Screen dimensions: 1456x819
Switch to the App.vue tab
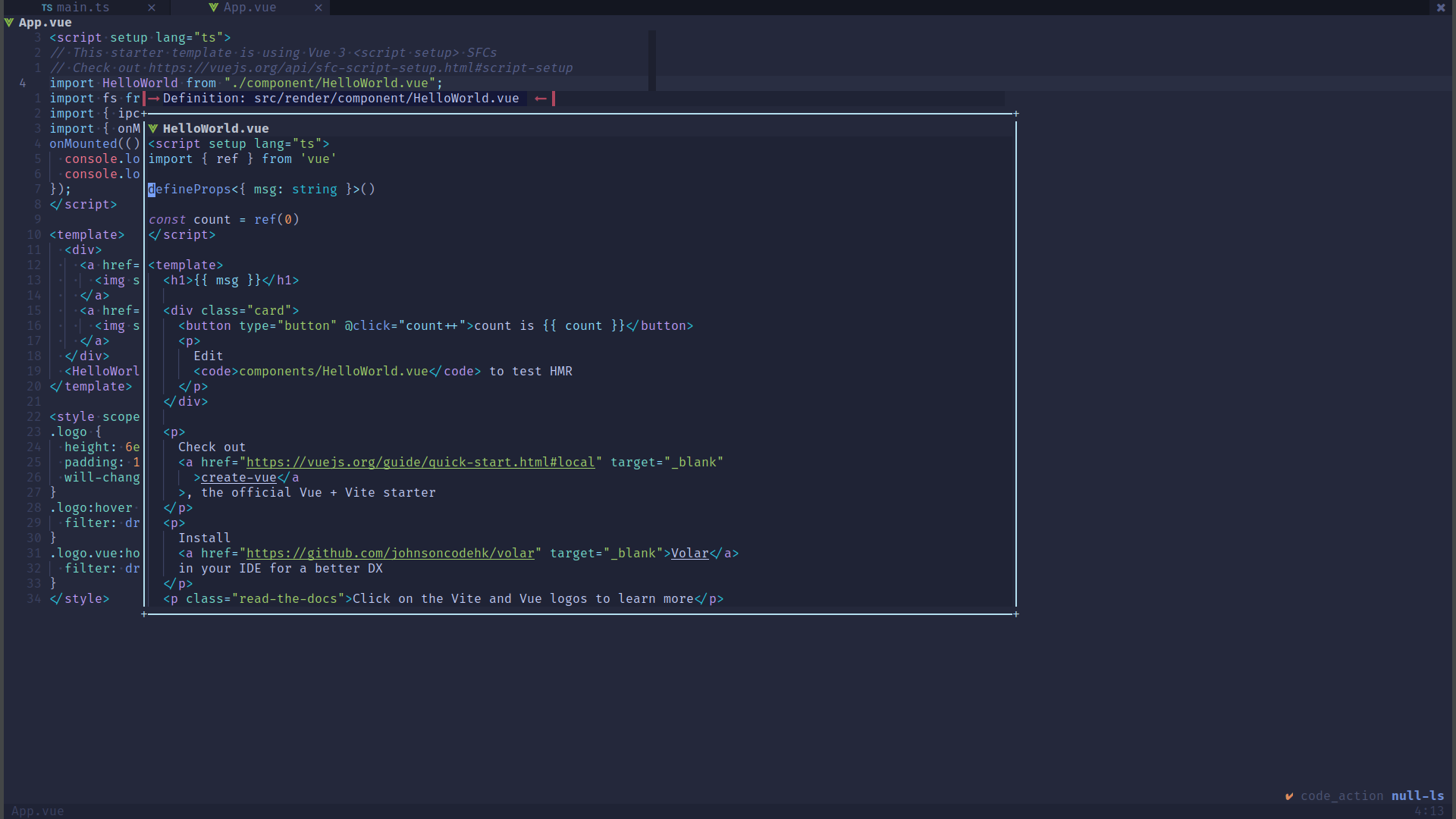[250, 8]
